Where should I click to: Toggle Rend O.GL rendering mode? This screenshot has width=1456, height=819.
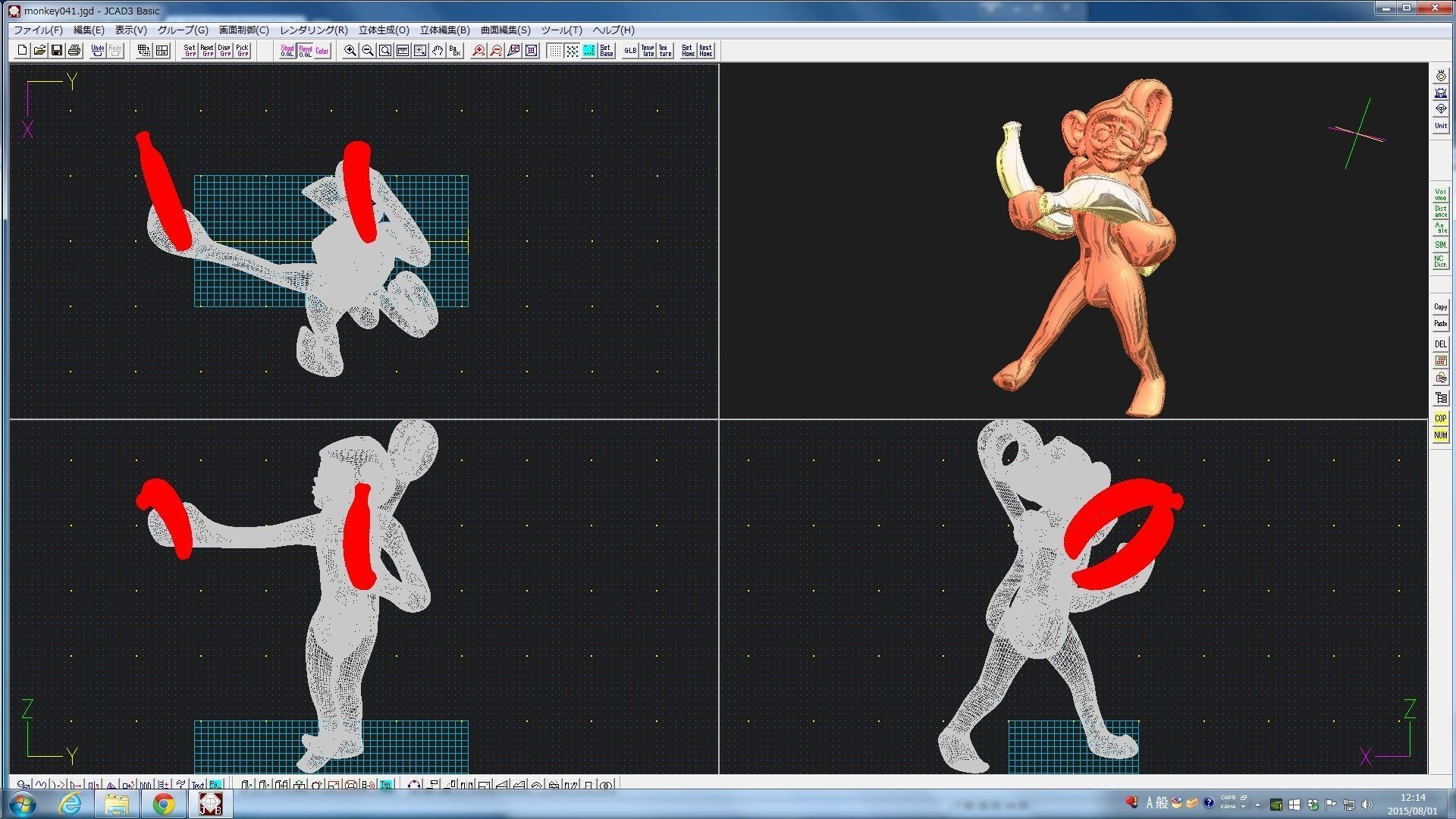click(x=305, y=50)
